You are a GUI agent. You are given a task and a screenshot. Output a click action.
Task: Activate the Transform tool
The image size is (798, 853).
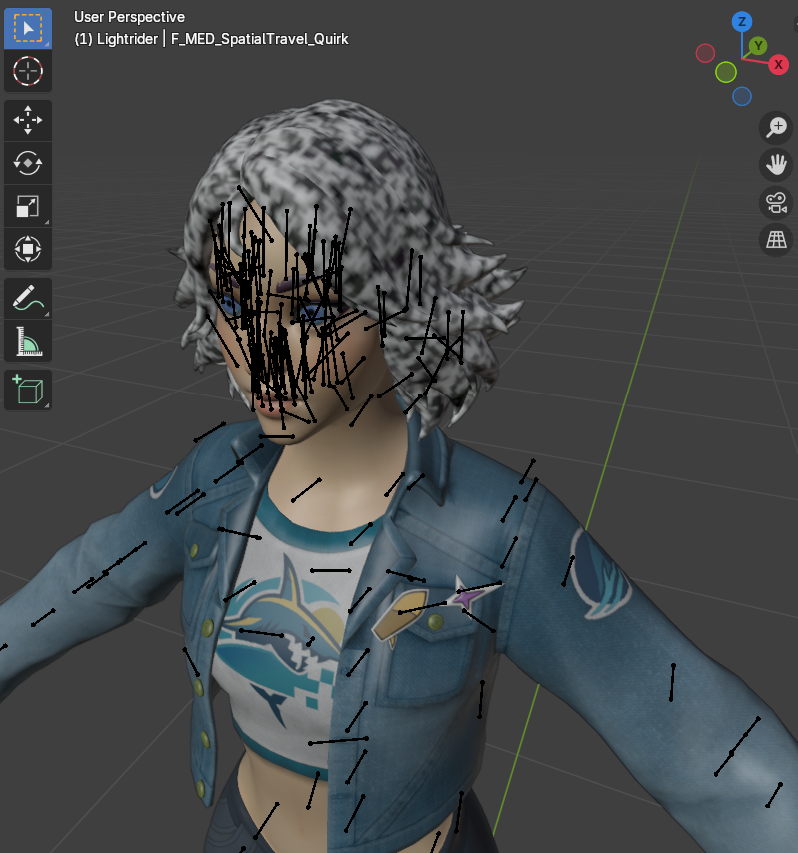[28, 249]
